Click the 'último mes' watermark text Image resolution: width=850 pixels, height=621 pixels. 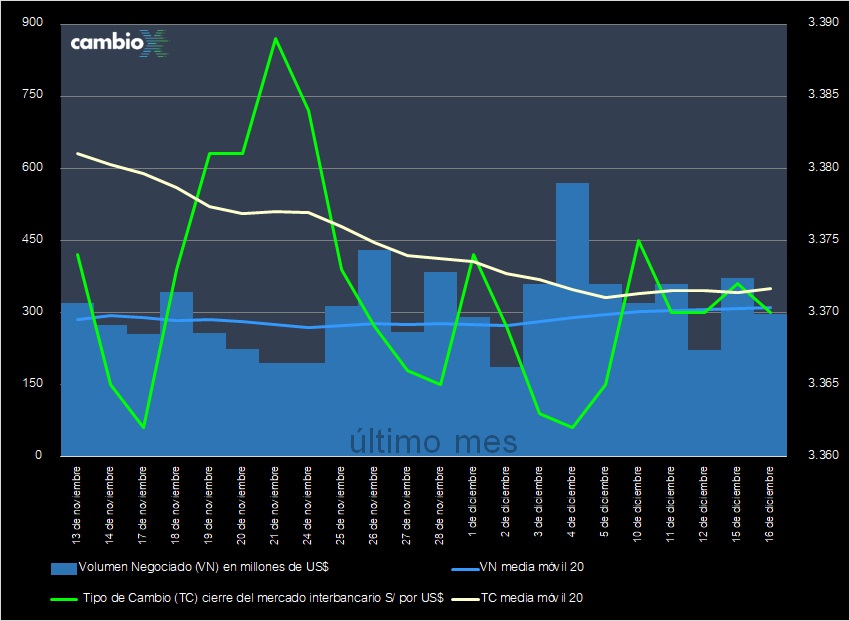(x=432, y=438)
